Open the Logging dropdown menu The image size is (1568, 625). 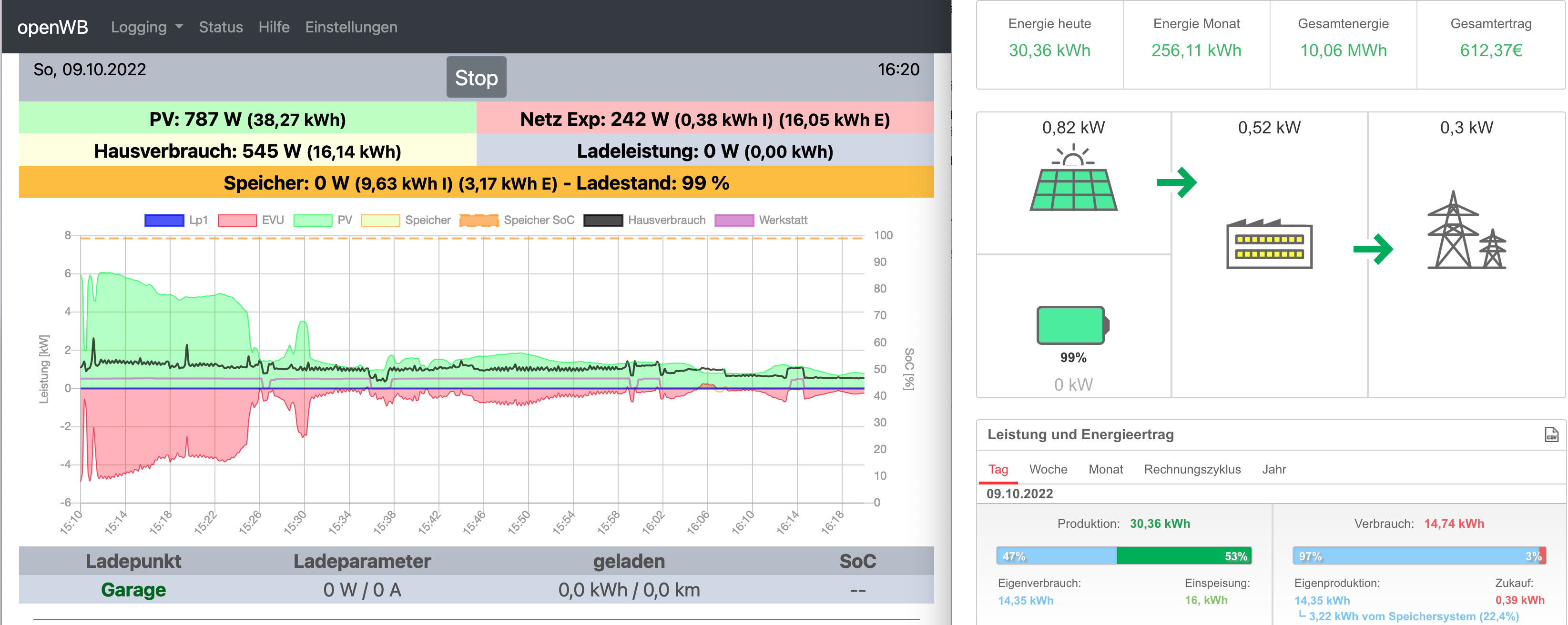coord(146,27)
